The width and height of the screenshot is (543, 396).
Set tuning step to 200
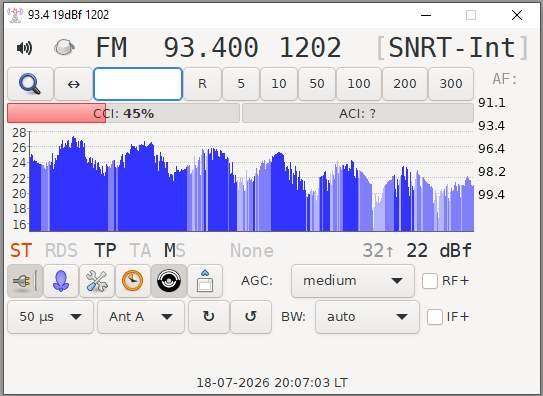(x=404, y=84)
